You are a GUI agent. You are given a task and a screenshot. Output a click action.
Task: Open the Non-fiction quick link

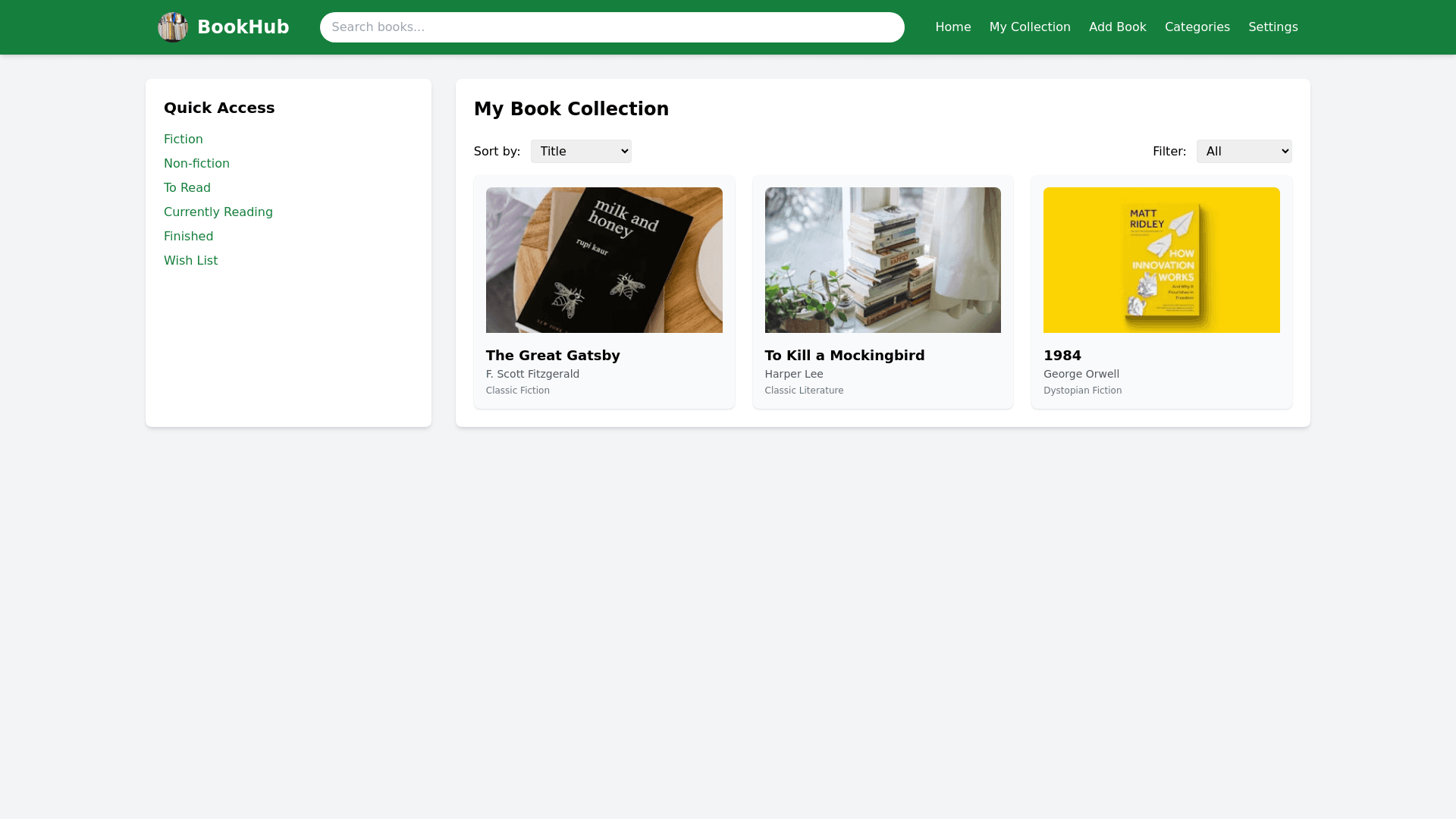click(196, 164)
